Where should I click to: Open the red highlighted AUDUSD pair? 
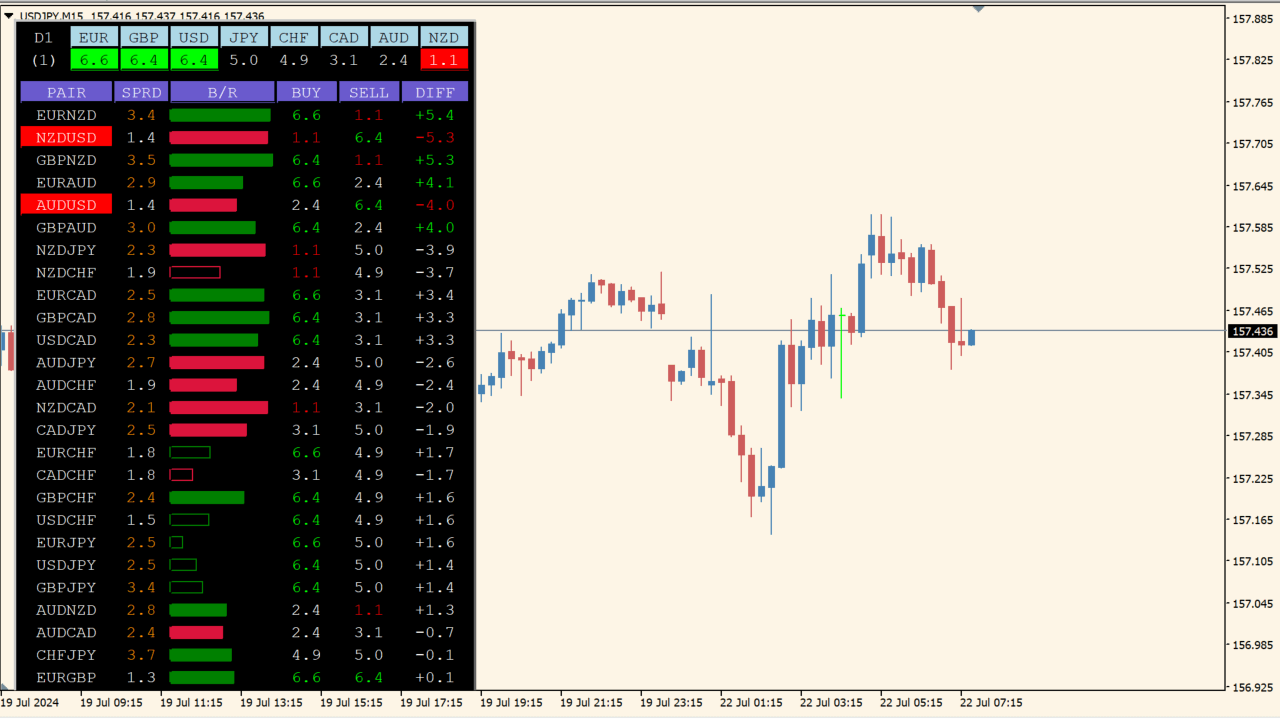pyautogui.click(x=66, y=205)
